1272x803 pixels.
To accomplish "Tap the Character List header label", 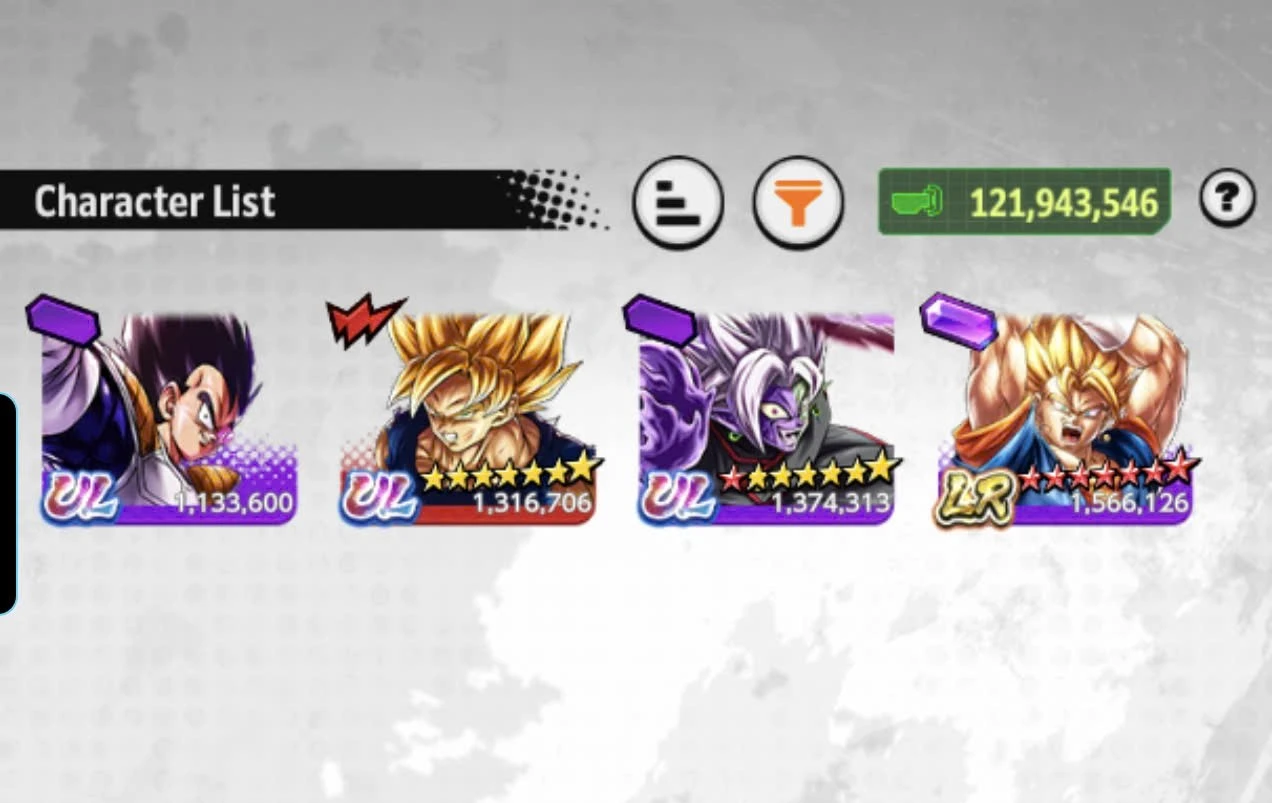I will [x=154, y=202].
